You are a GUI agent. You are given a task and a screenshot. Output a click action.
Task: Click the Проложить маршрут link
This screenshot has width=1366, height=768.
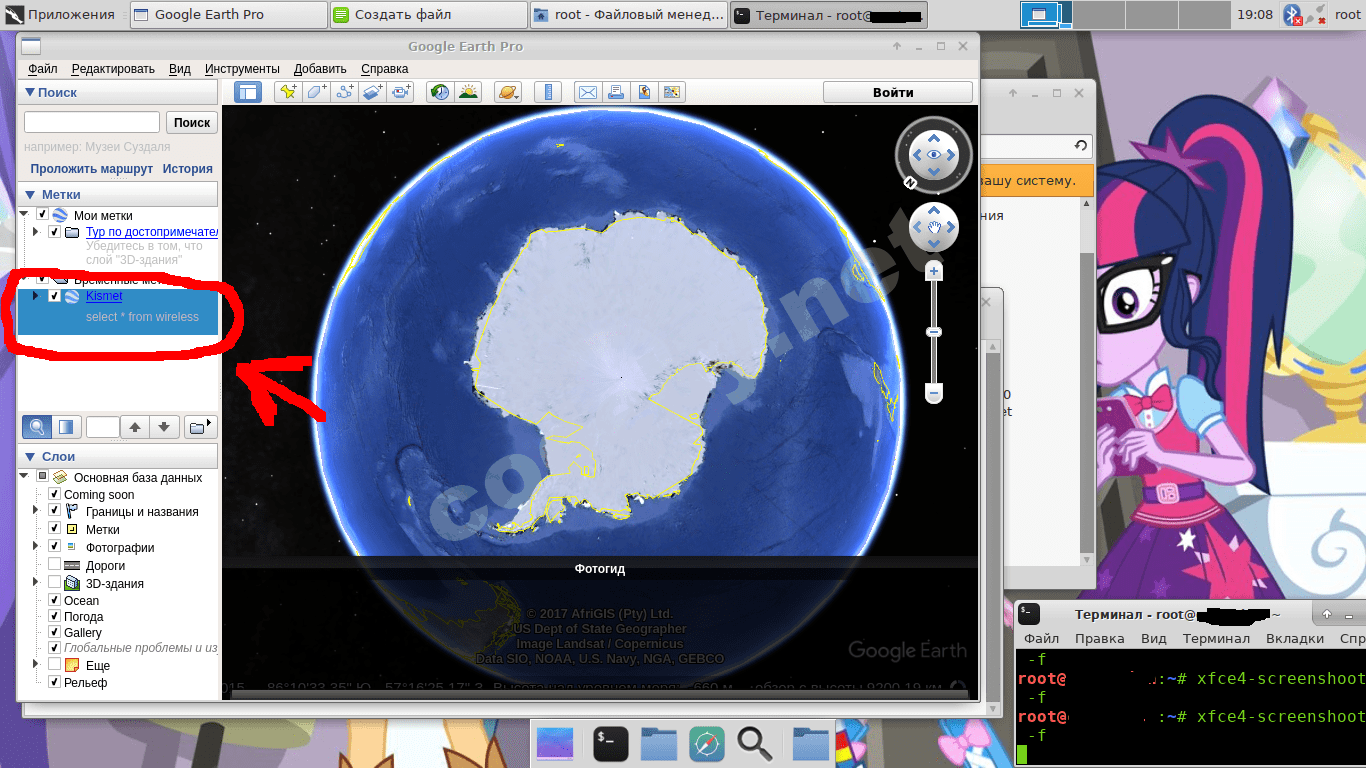pyautogui.click(x=91, y=169)
